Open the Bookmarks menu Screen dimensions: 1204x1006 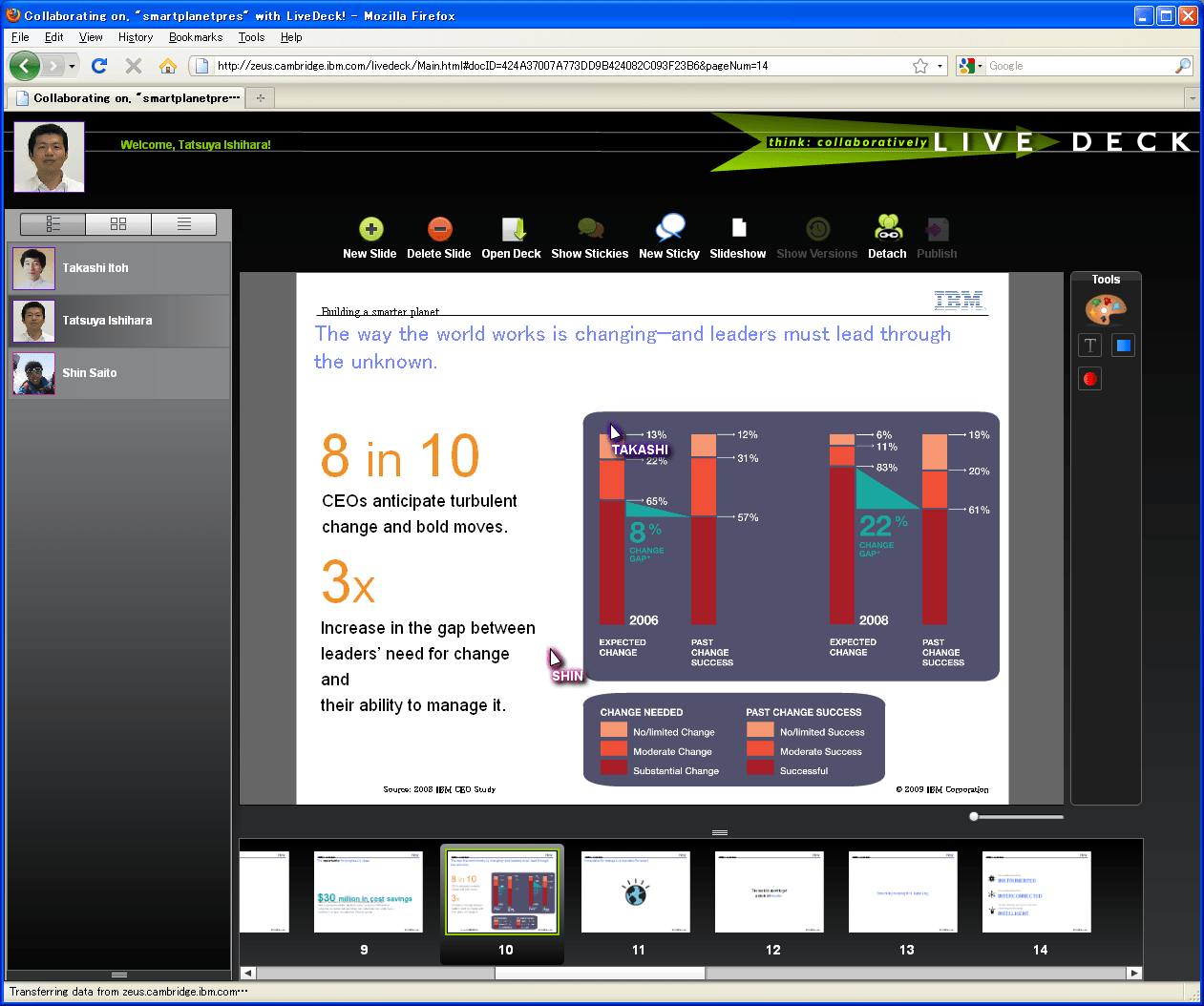point(196,37)
